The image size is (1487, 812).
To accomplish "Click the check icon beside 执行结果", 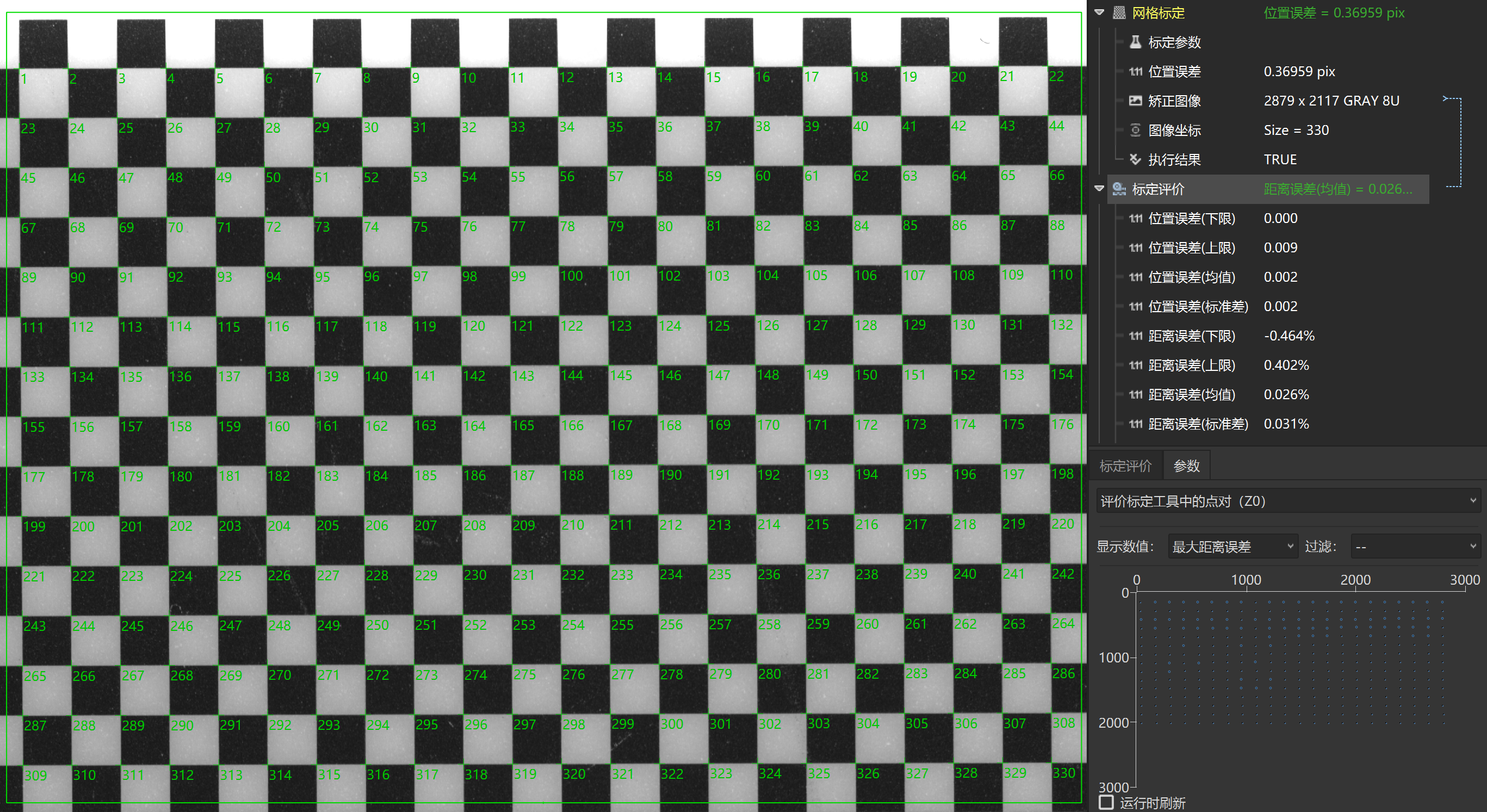I will 1135,159.
